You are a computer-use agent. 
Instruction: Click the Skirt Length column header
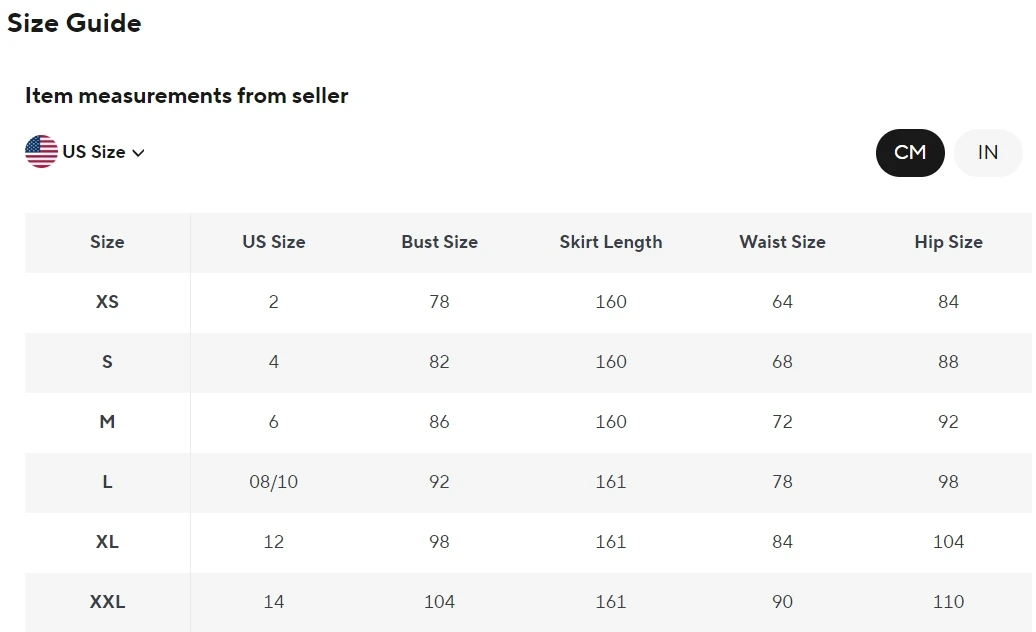click(610, 242)
